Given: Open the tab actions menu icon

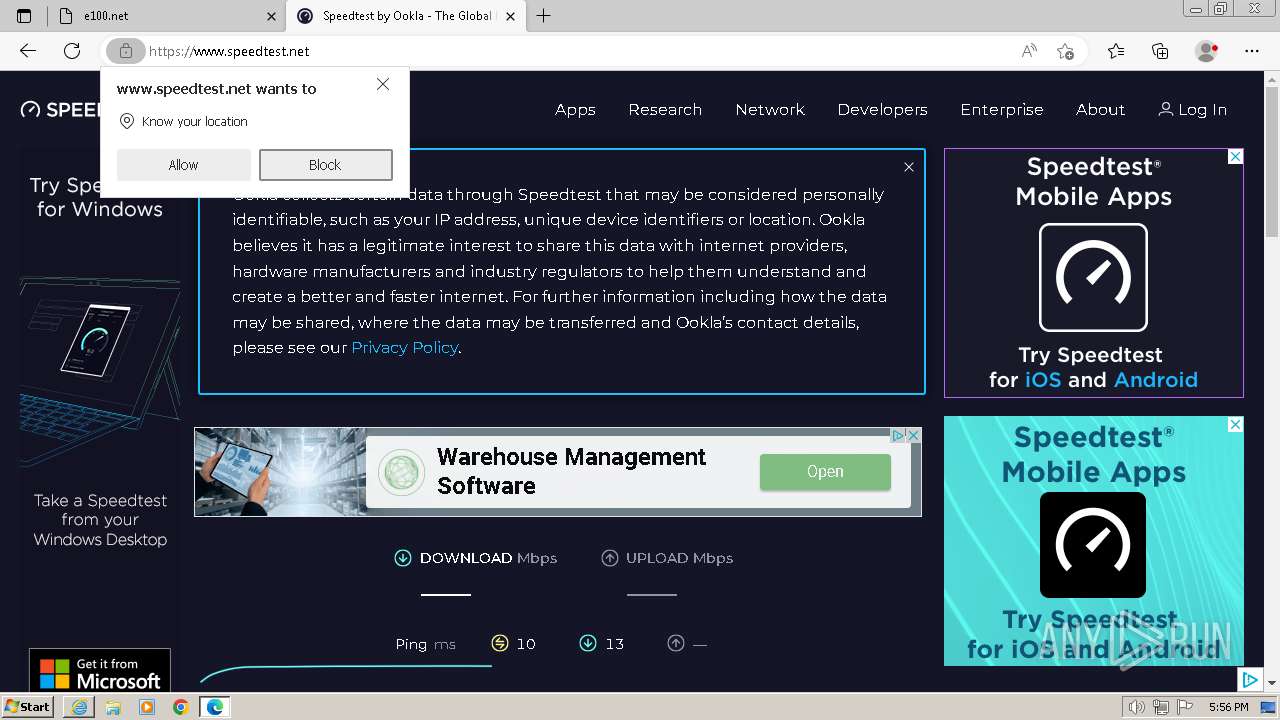Looking at the screenshot, I should pyautogui.click(x=24, y=16).
